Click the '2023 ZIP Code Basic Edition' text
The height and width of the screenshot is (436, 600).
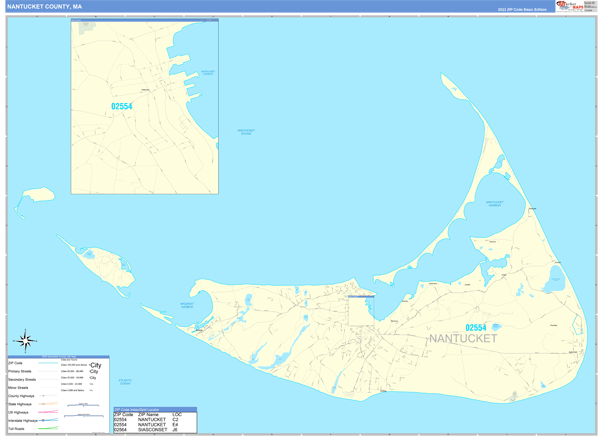click(x=522, y=9)
